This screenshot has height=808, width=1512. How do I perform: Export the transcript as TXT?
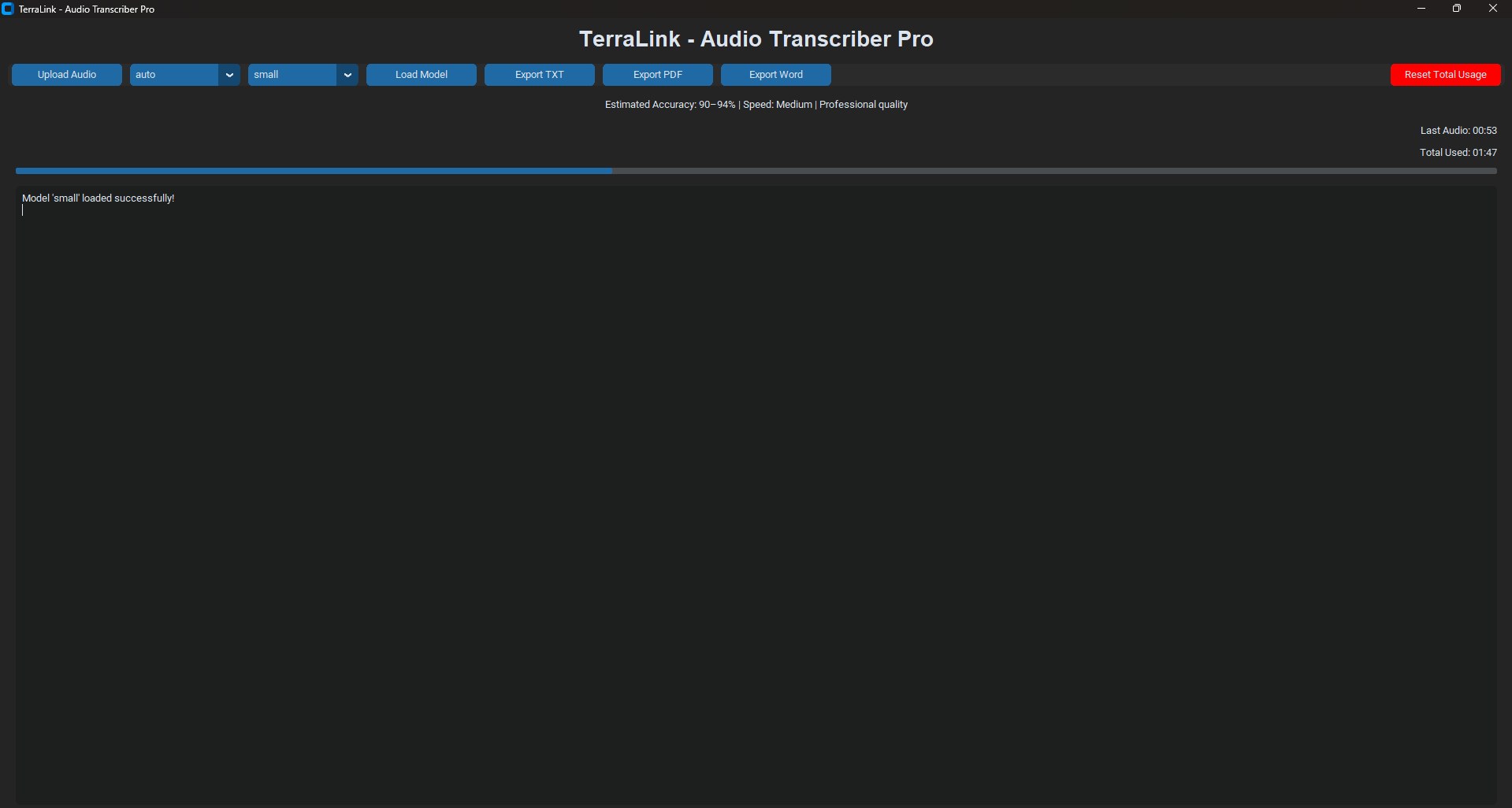tap(539, 74)
